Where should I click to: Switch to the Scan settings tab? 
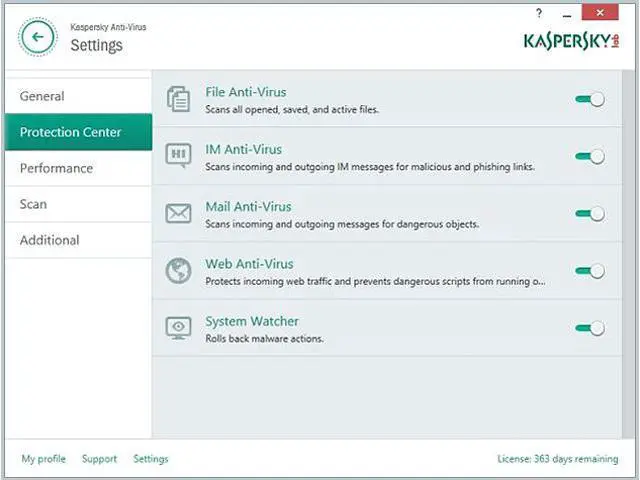coord(78,204)
